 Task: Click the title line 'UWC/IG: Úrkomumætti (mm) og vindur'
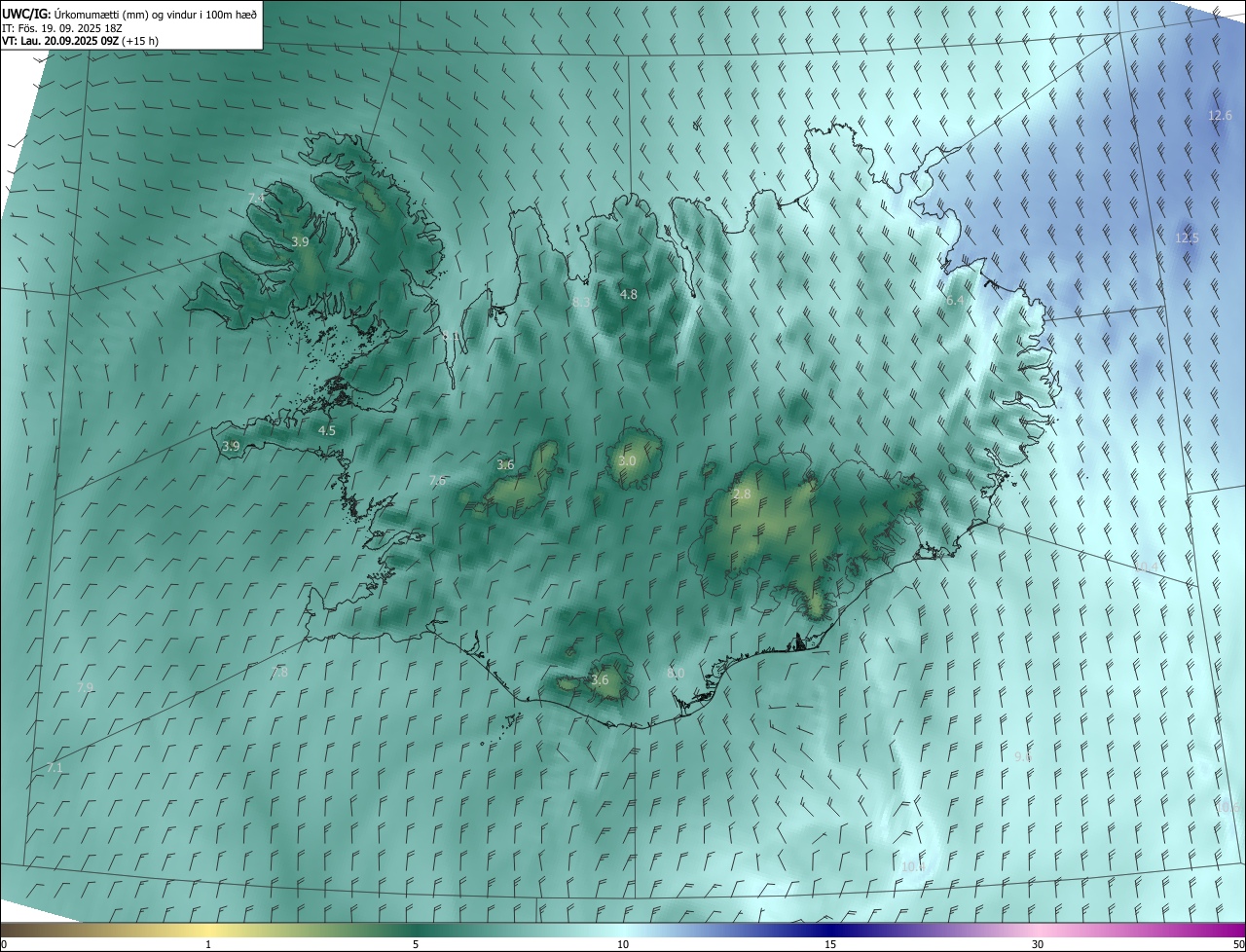[129, 13]
